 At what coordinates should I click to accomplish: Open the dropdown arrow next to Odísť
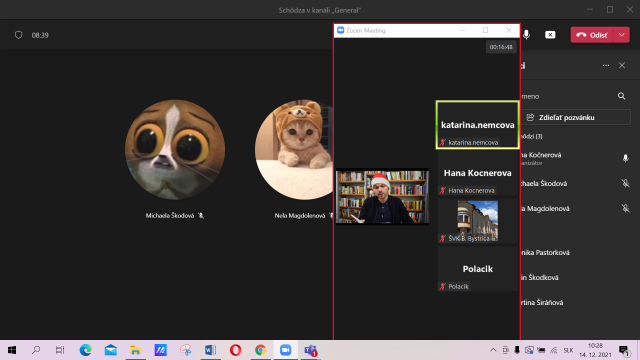[x=622, y=35]
